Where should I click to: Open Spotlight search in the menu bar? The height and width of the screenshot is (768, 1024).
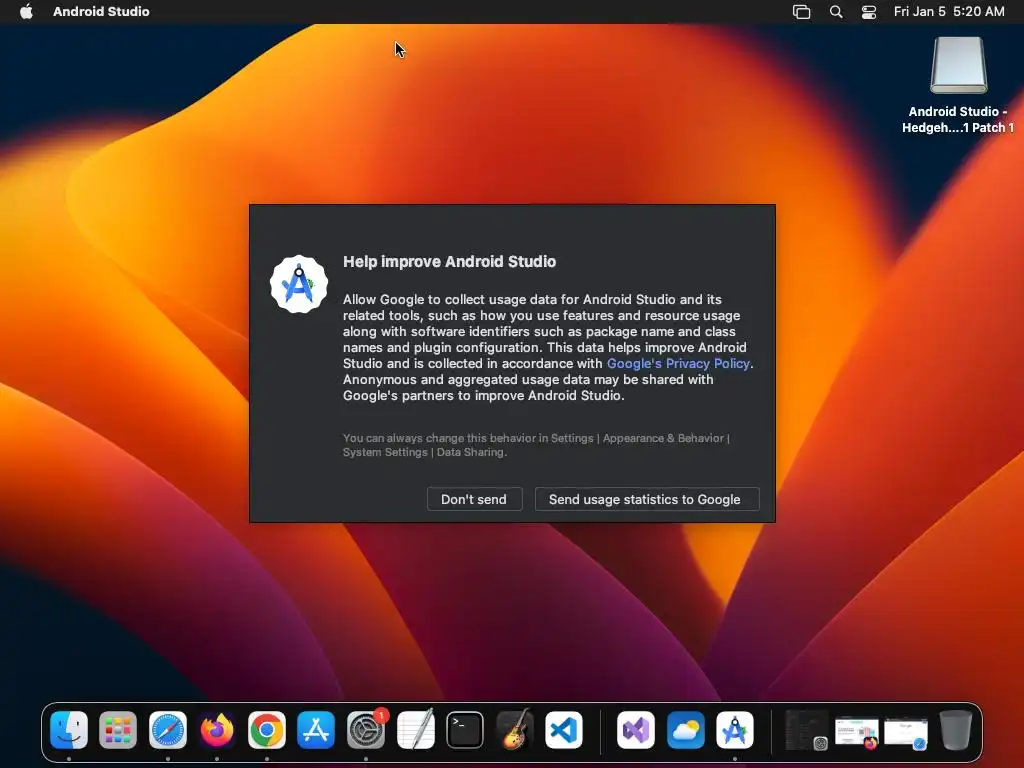point(836,12)
